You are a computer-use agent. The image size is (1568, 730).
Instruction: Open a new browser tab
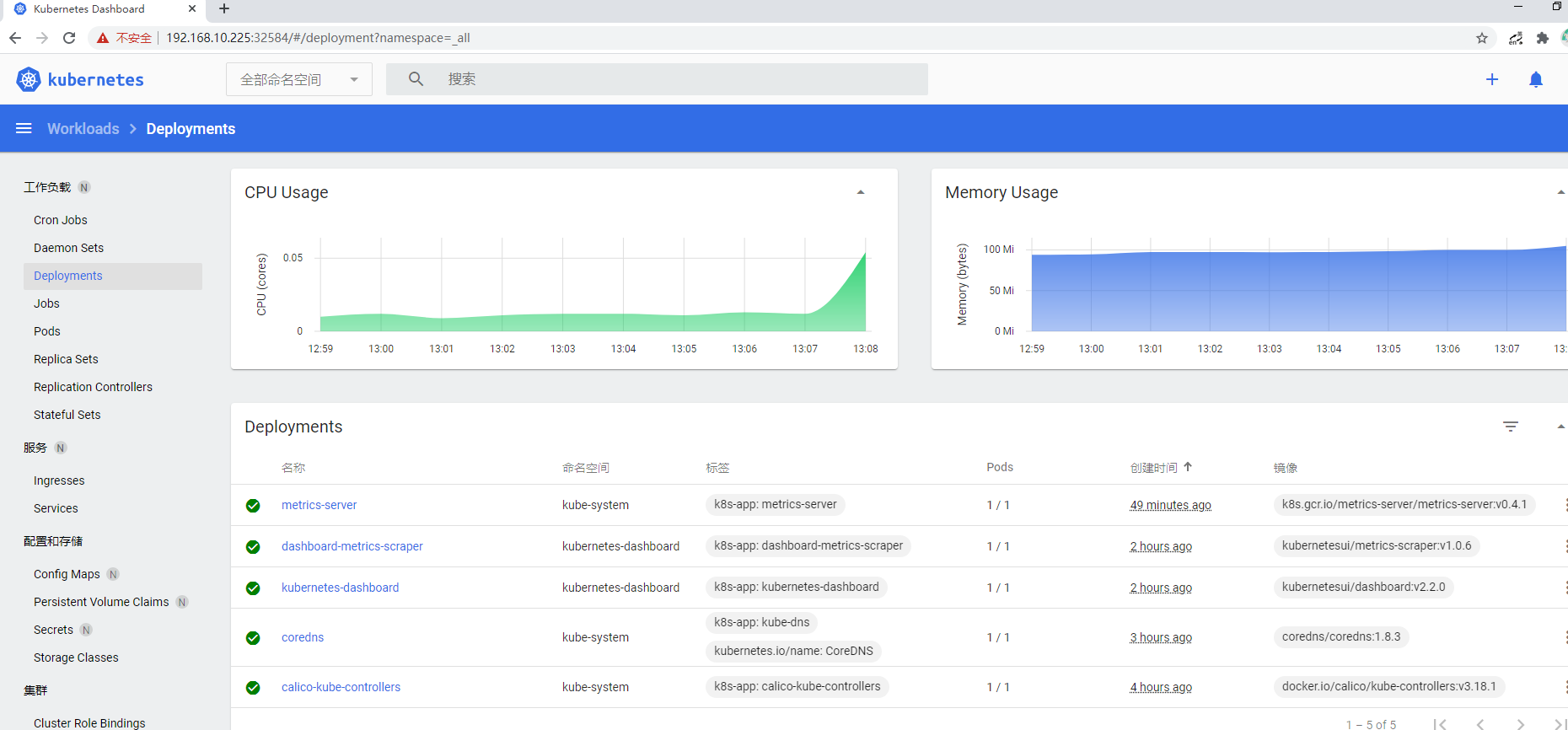(x=224, y=8)
